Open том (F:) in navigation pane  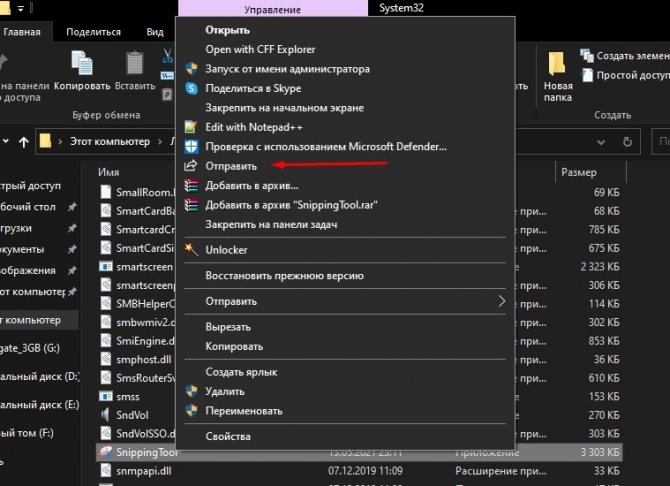pos(26,433)
